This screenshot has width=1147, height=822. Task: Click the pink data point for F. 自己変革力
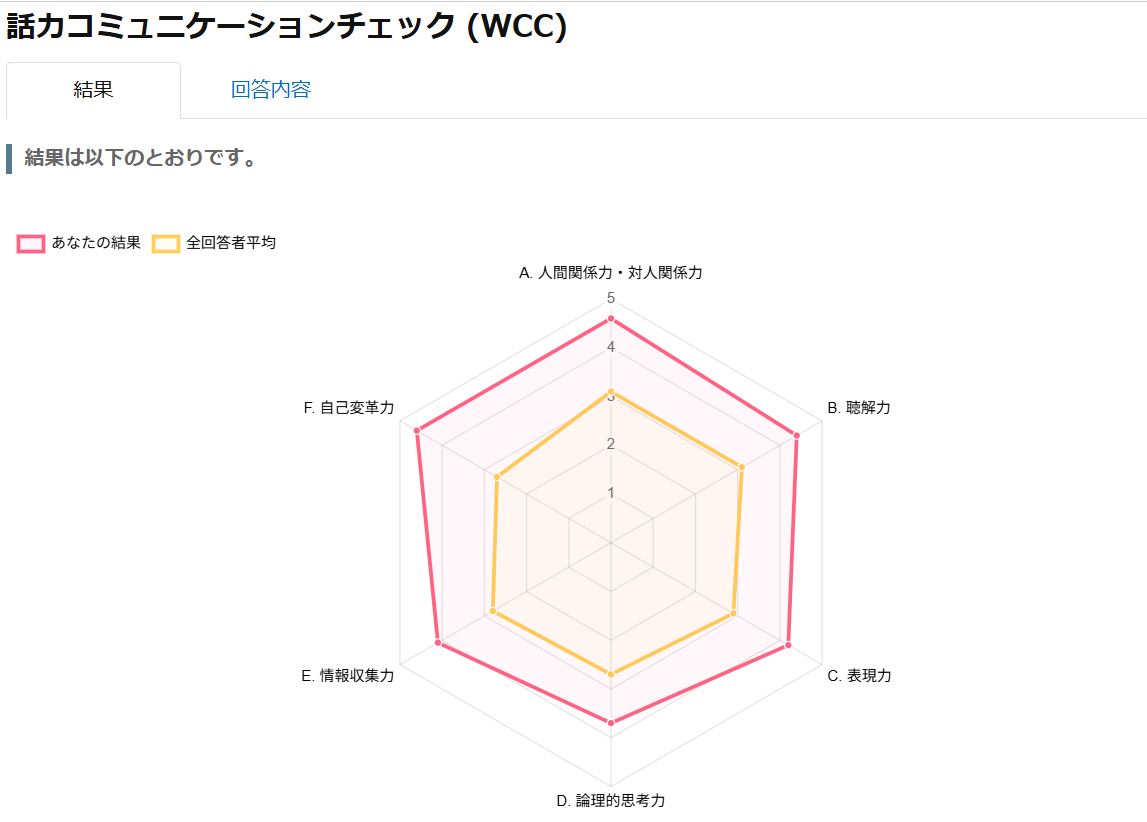point(417,431)
